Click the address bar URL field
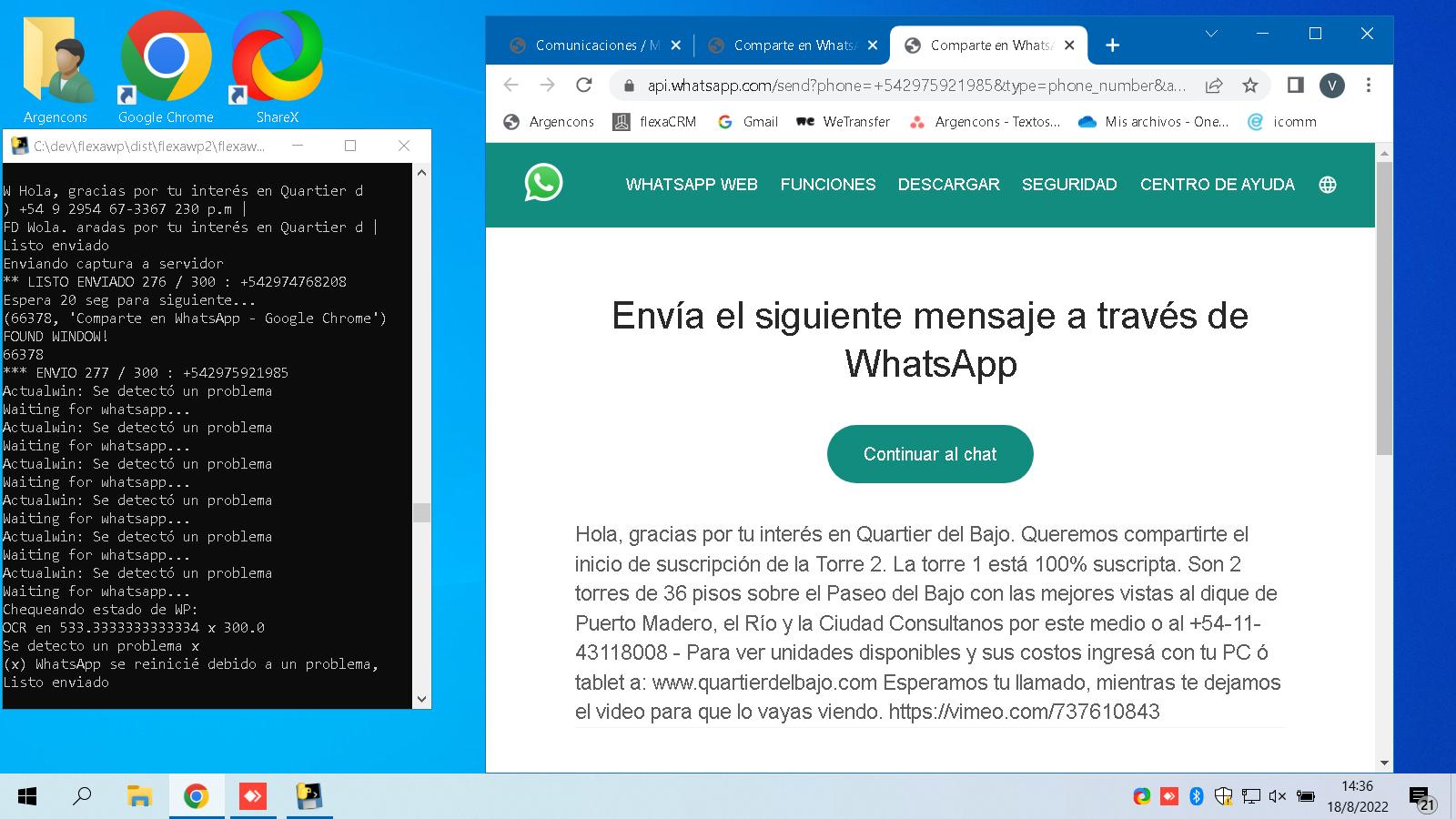Viewport: 1456px width, 819px height. click(915, 86)
